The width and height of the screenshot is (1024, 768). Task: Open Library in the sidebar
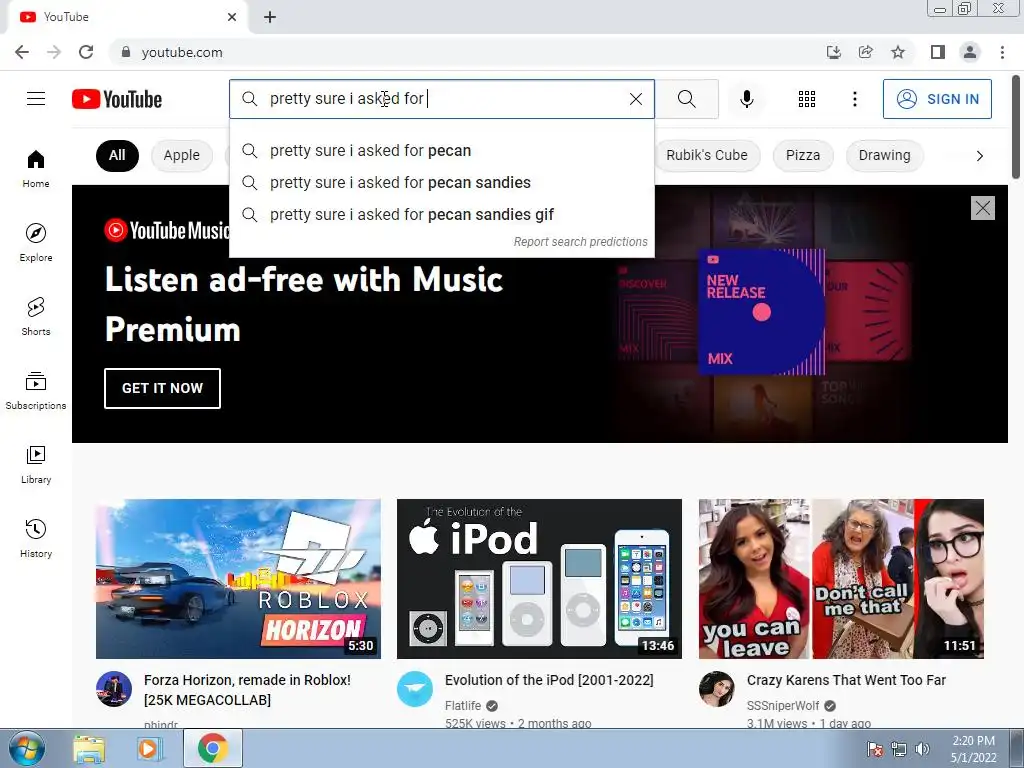pos(36,464)
